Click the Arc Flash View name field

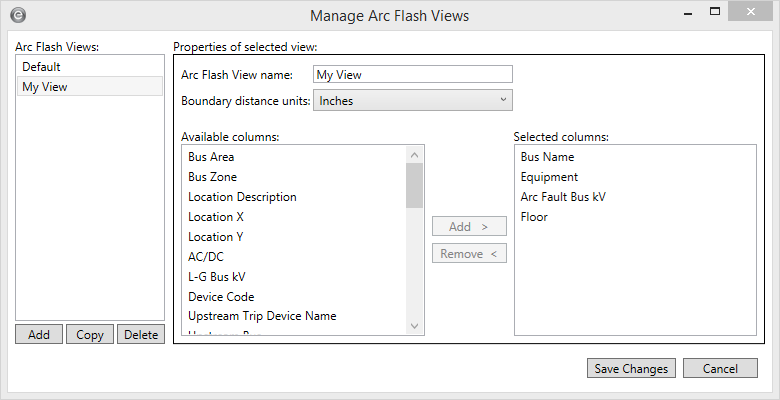(x=412, y=74)
